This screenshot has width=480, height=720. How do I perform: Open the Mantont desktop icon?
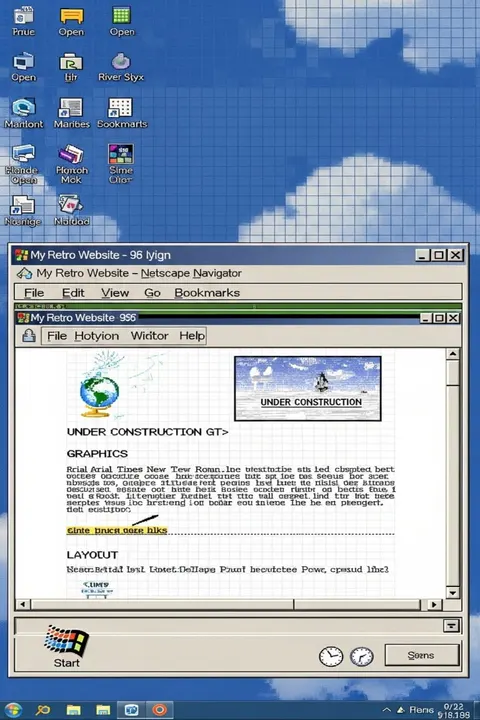pos(23,113)
